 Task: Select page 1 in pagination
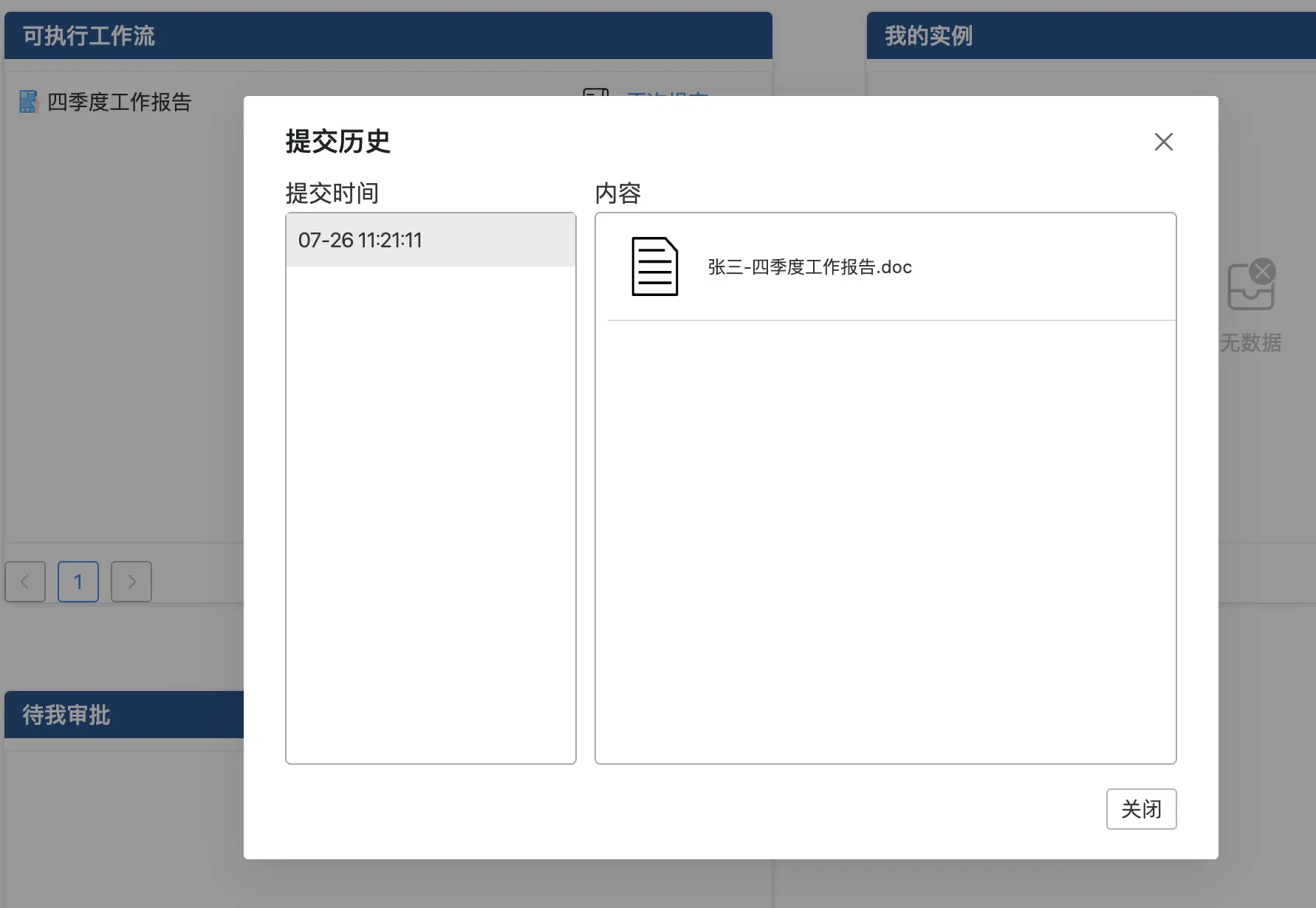(x=78, y=582)
